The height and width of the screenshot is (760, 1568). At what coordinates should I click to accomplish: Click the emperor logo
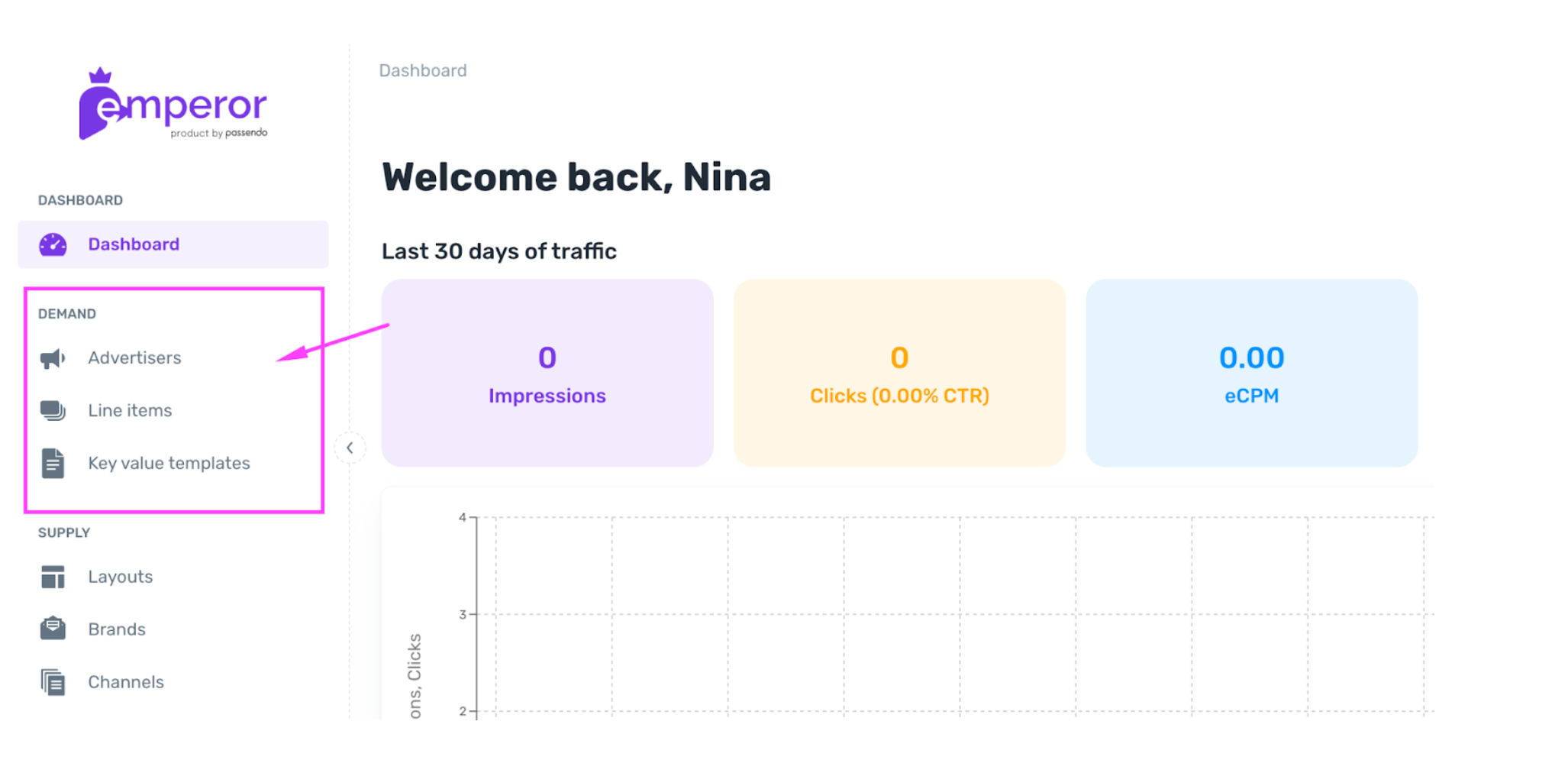tap(173, 104)
